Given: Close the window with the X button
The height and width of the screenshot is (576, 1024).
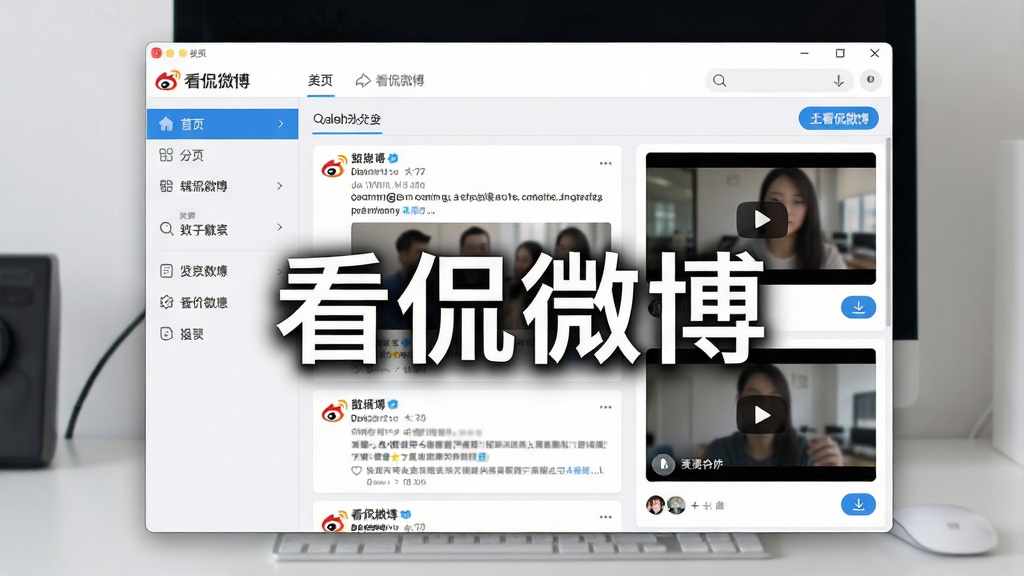Looking at the screenshot, I should (874, 53).
